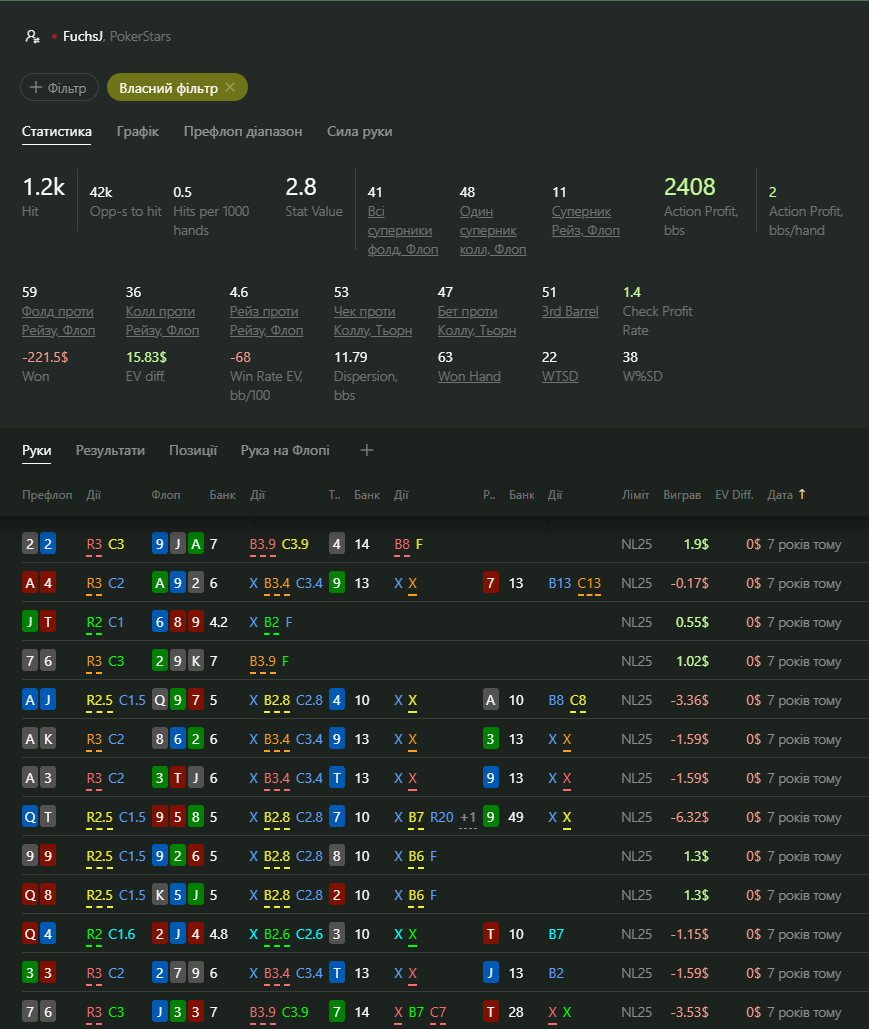Expand the +1 extra actions in Q T row
This screenshot has height=1029, width=869.
point(468,818)
